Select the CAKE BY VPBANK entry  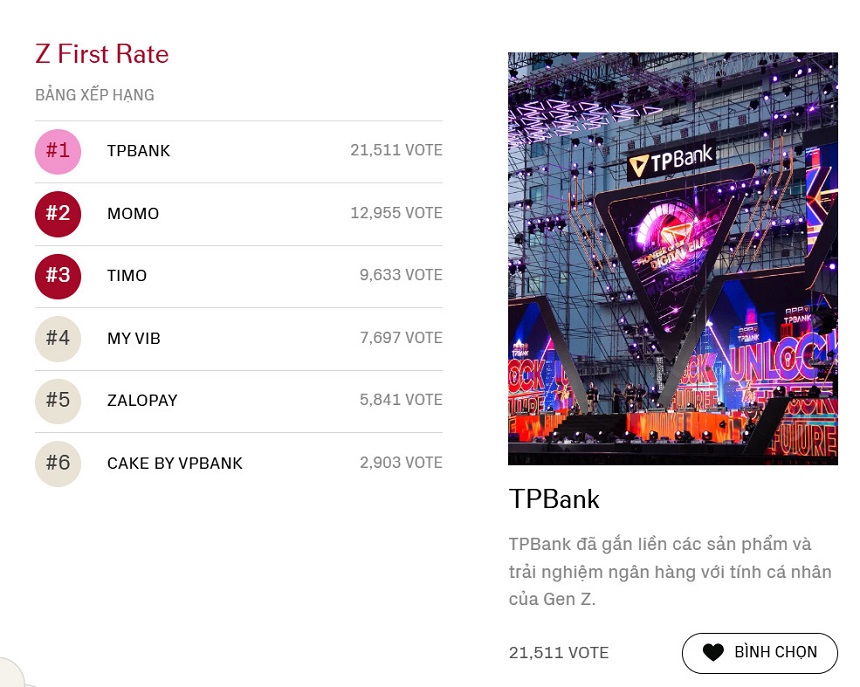point(239,463)
